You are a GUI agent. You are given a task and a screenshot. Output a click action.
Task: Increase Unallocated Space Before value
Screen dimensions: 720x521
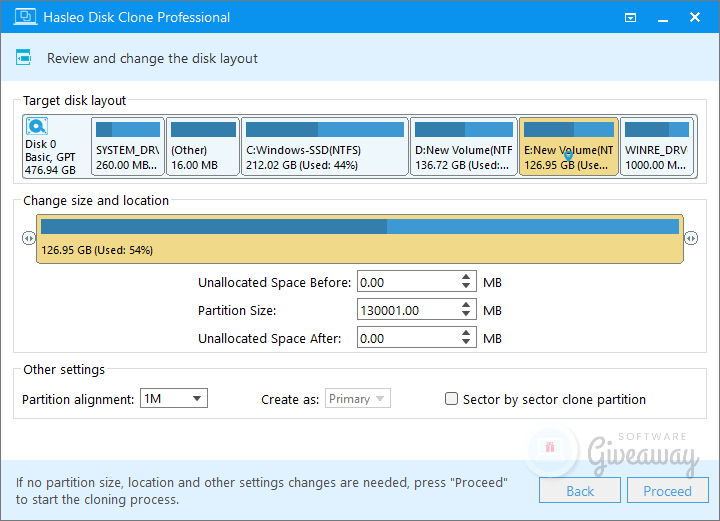466,277
